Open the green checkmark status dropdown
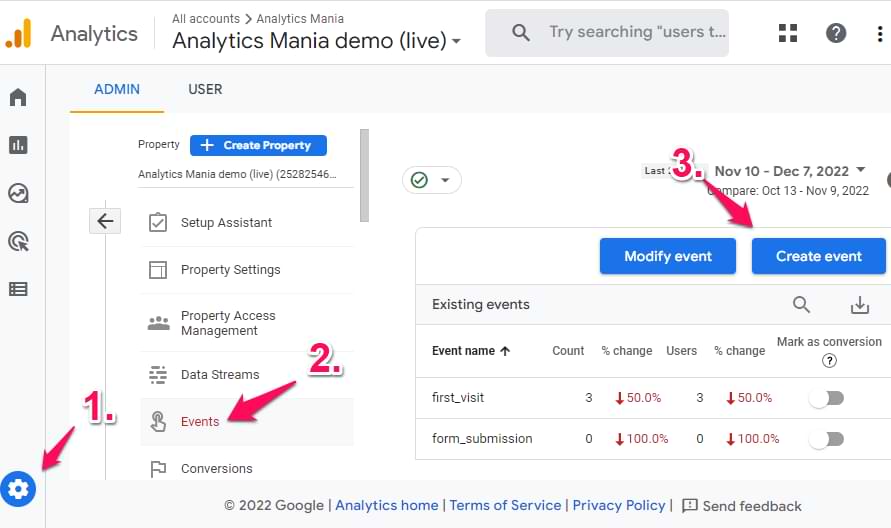The width and height of the screenshot is (891, 528). tap(432, 180)
